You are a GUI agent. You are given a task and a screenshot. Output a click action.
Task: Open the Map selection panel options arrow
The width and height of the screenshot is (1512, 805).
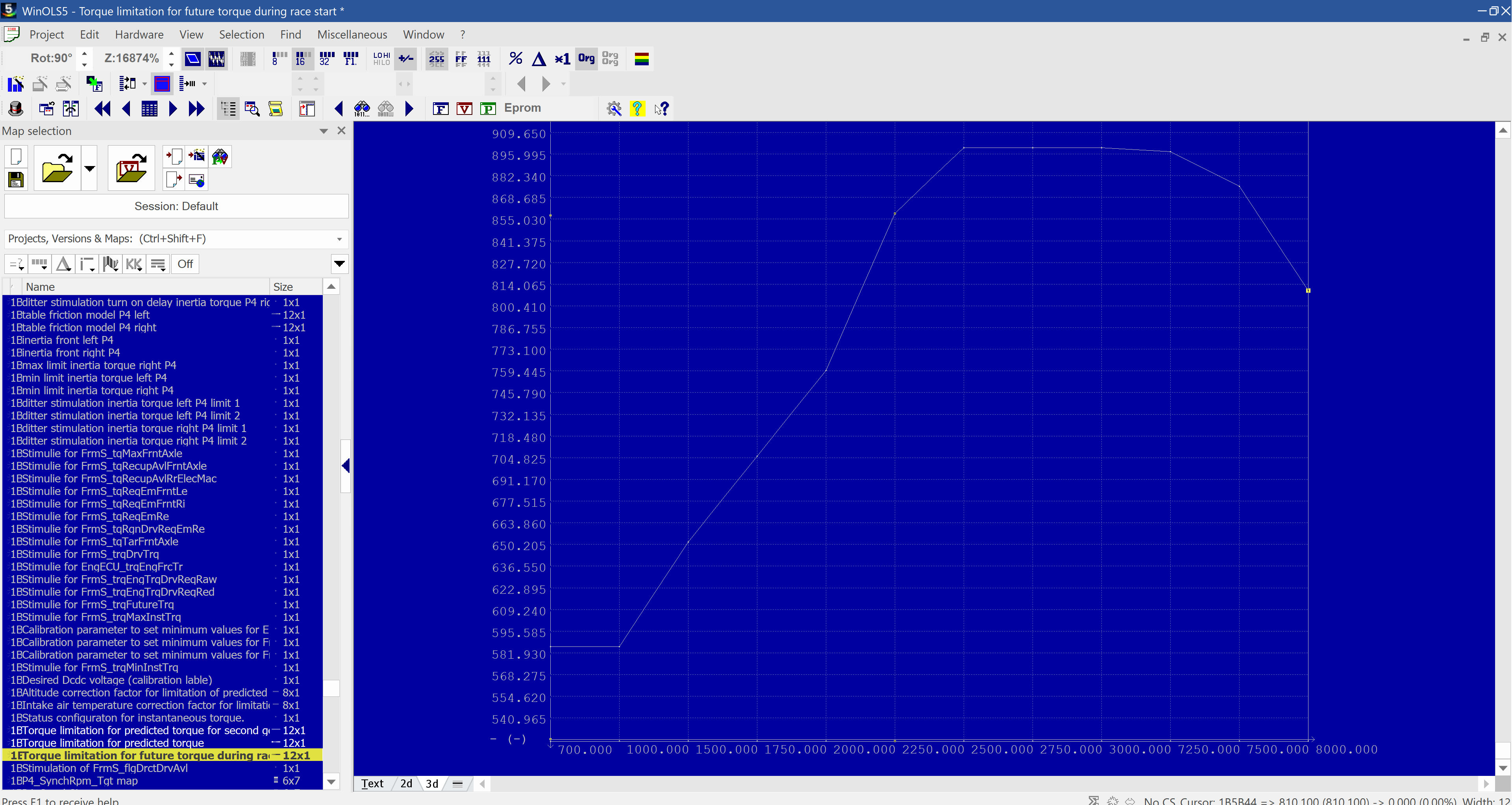tap(324, 131)
